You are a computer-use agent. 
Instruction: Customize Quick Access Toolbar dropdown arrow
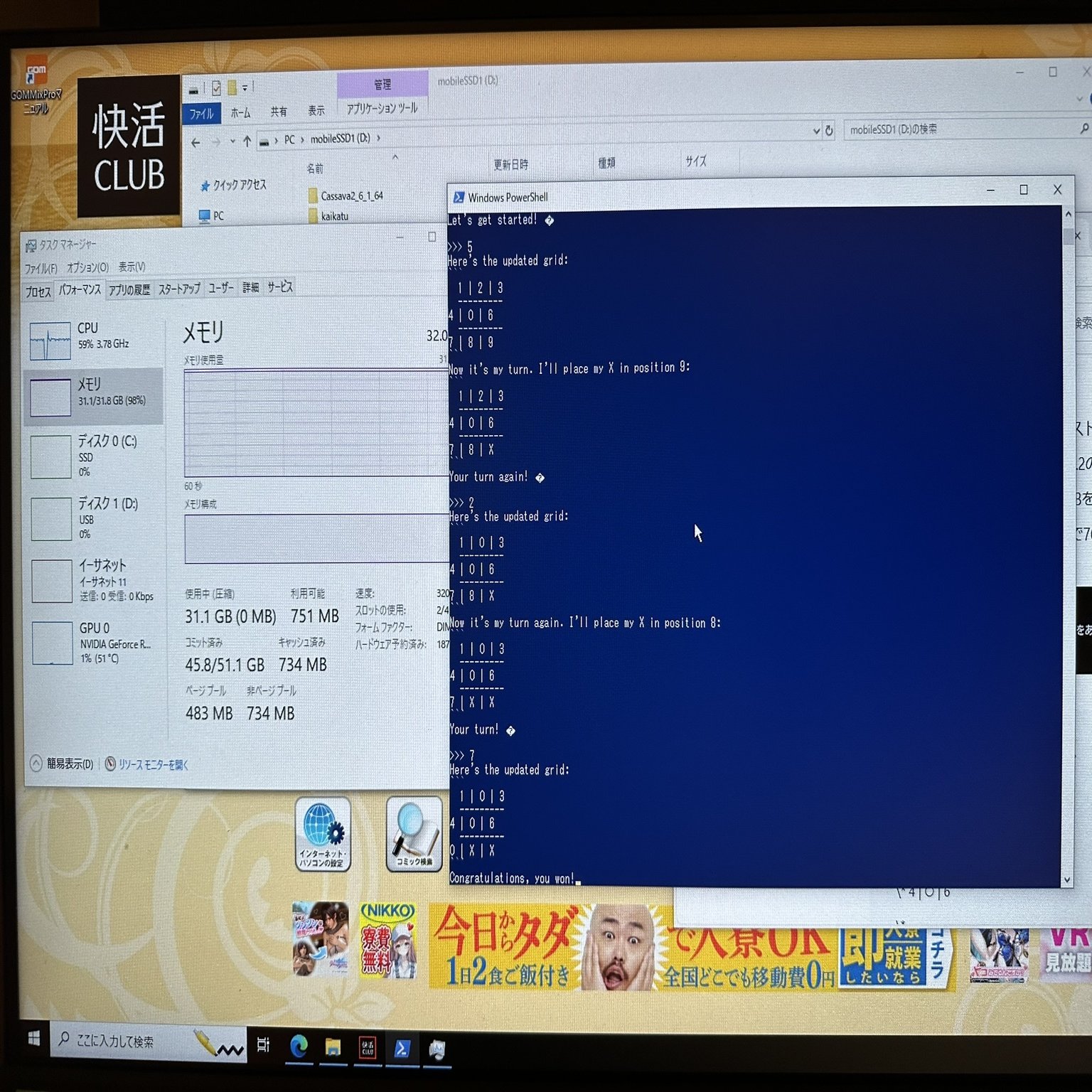pos(245,87)
